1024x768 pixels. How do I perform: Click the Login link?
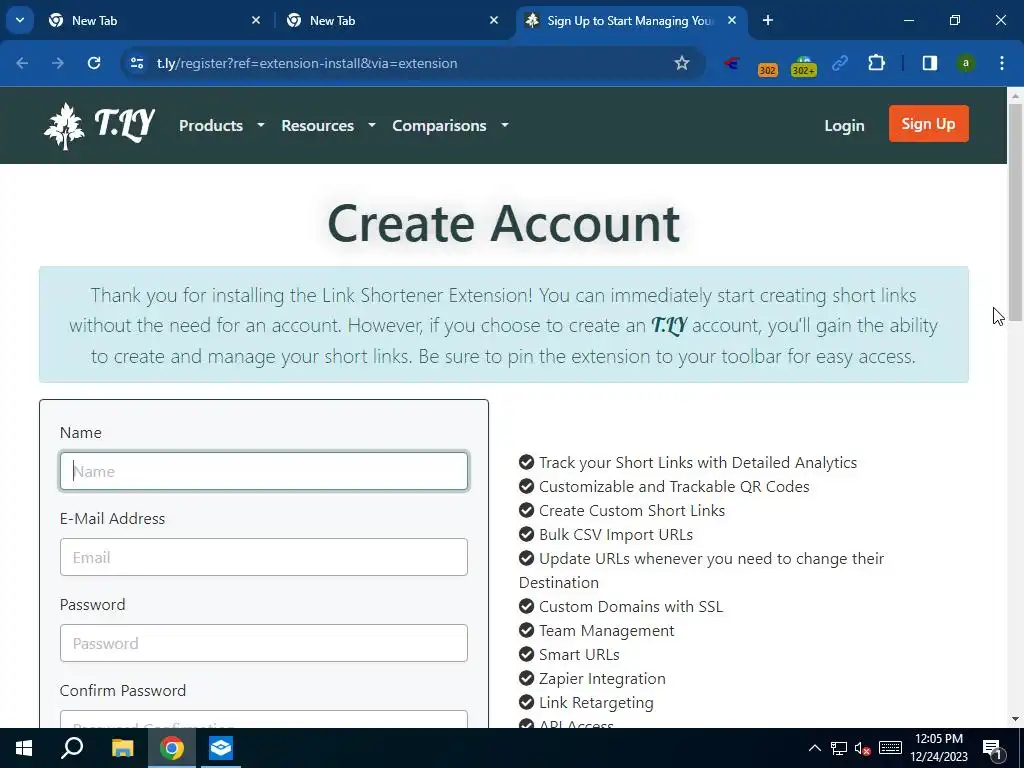point(844,125)
